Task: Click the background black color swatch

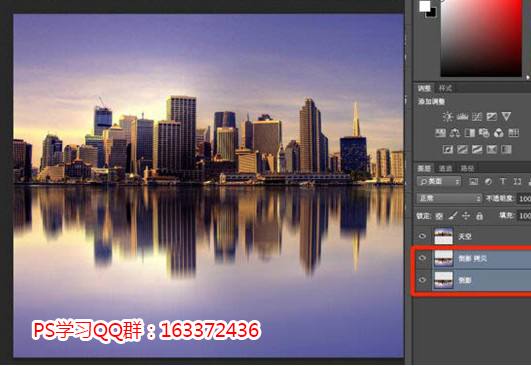Action: click(432, 14)
